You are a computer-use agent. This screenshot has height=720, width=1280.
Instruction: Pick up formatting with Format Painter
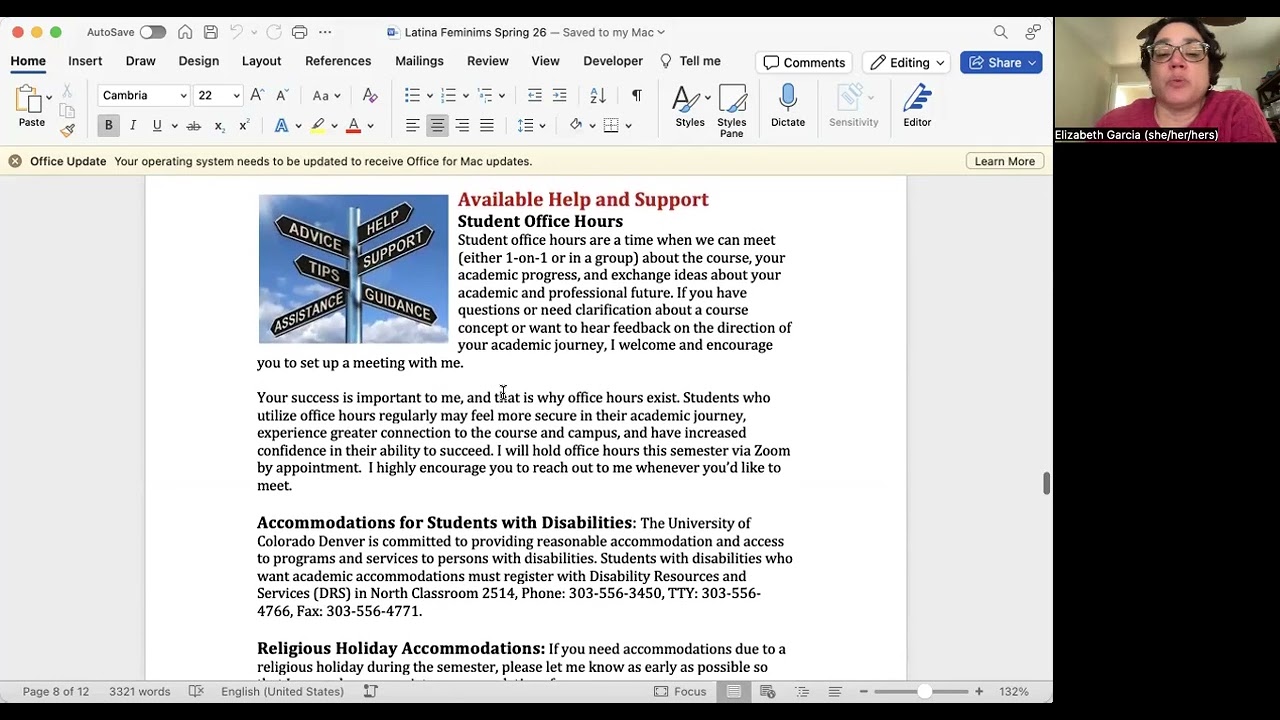[x=67, y=129]
